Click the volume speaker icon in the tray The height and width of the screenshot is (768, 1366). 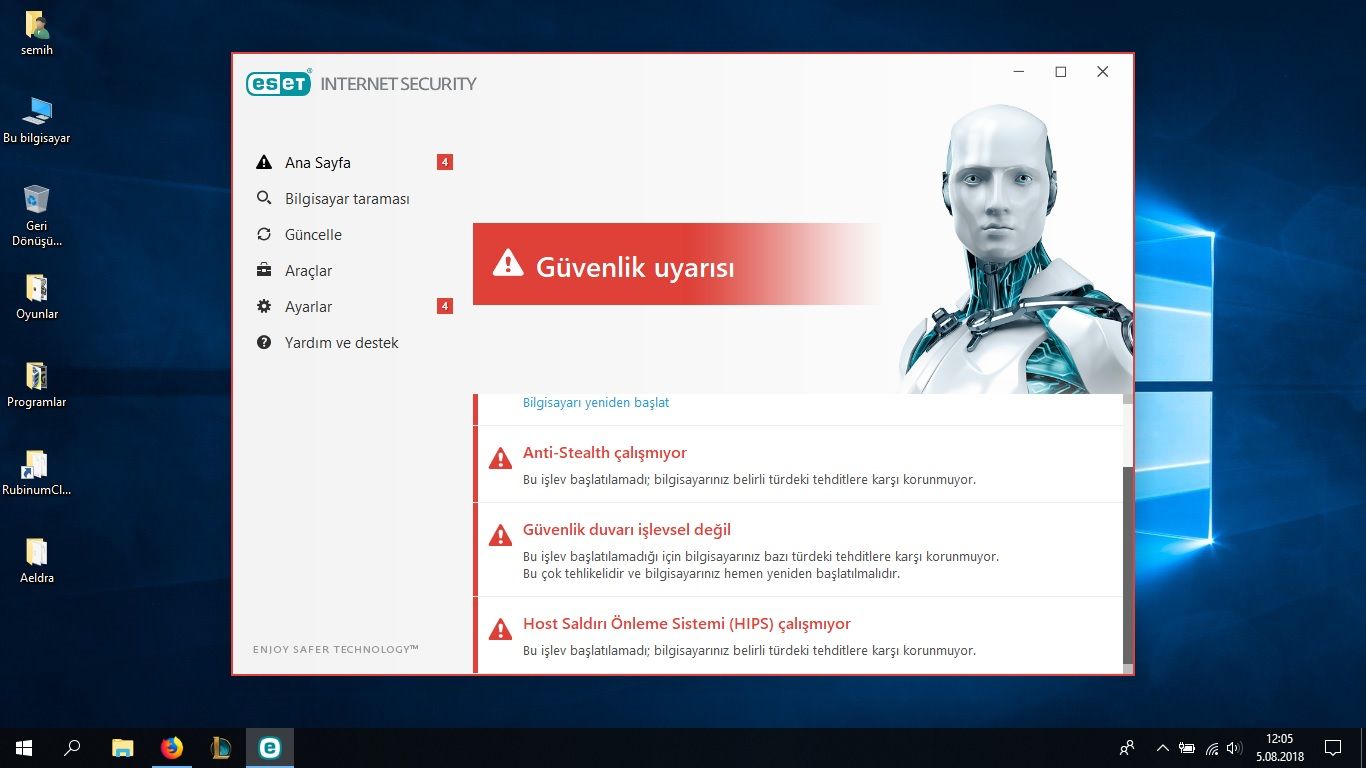coord(1235,748)
